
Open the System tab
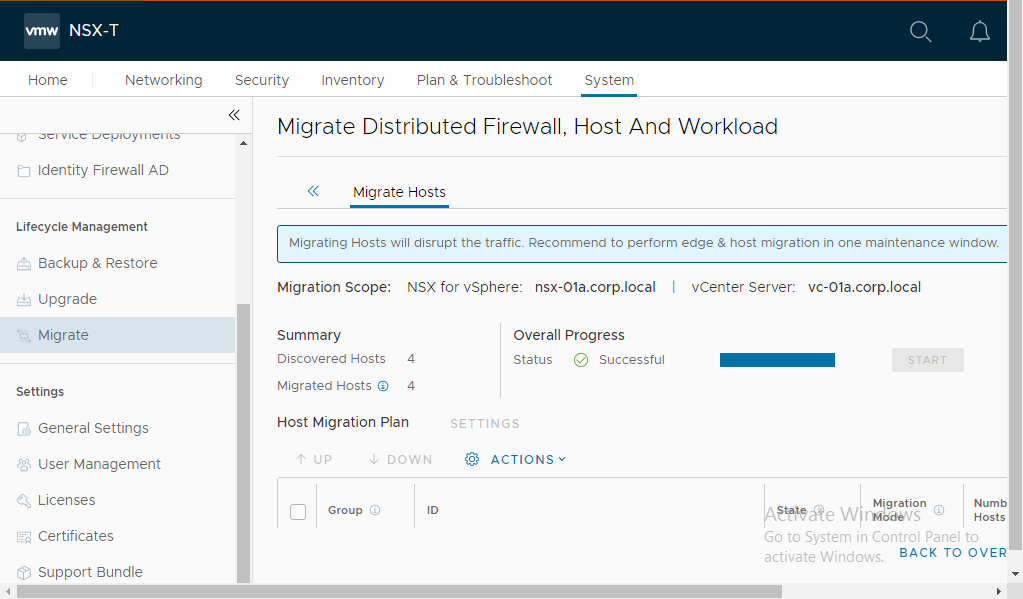coord(609,80)
